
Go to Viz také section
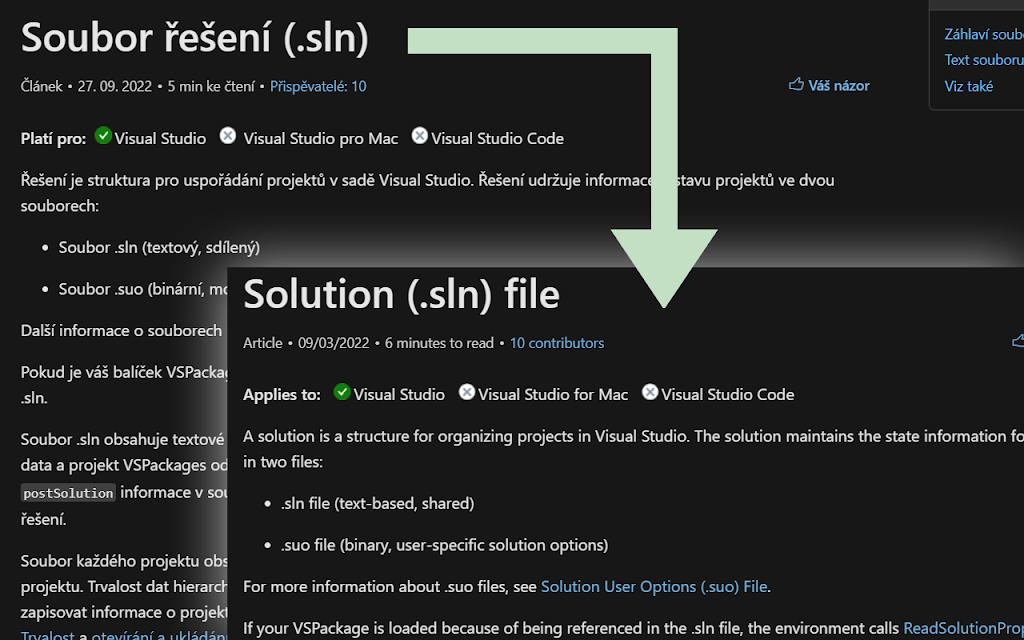968,86
